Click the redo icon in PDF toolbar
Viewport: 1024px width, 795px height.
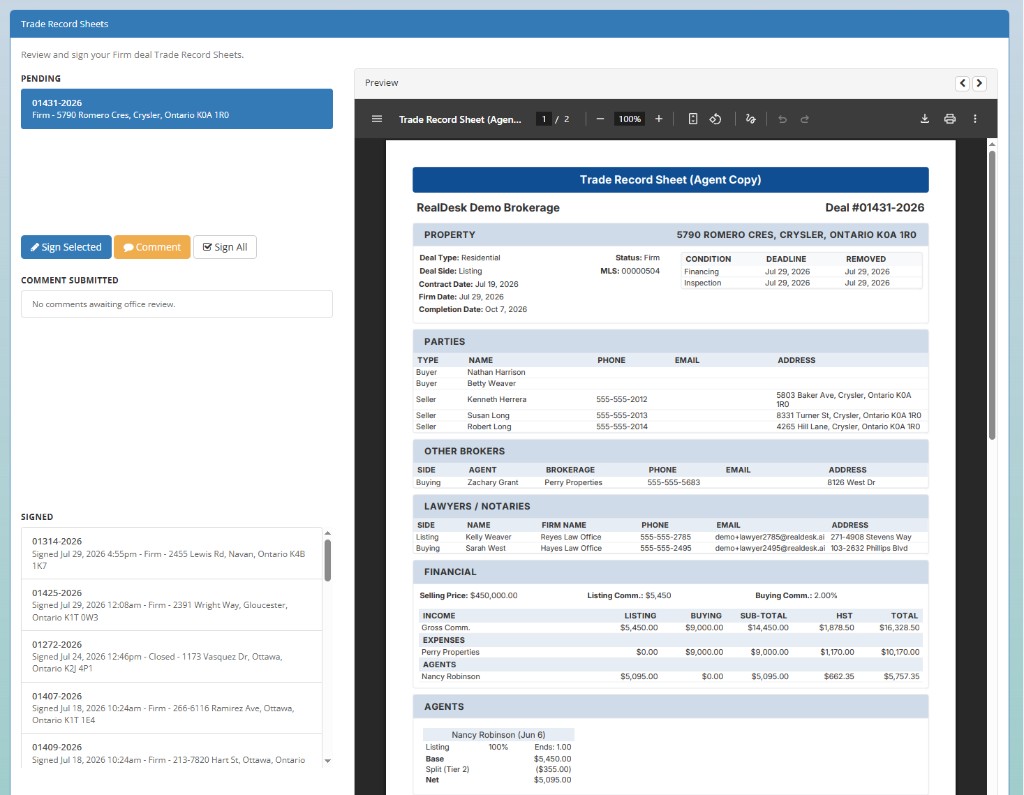(805, 119)
